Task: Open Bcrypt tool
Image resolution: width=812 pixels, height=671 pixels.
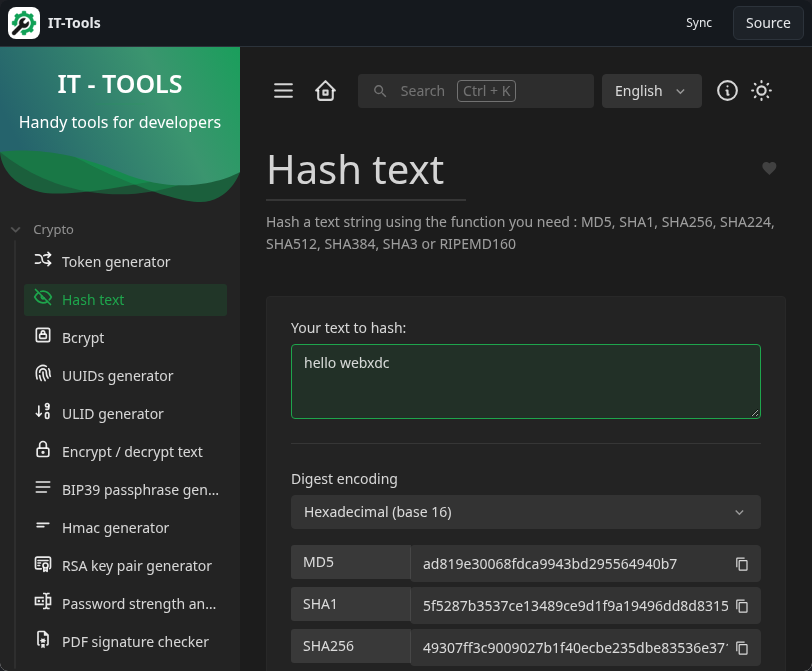Action: click(125, 338)
